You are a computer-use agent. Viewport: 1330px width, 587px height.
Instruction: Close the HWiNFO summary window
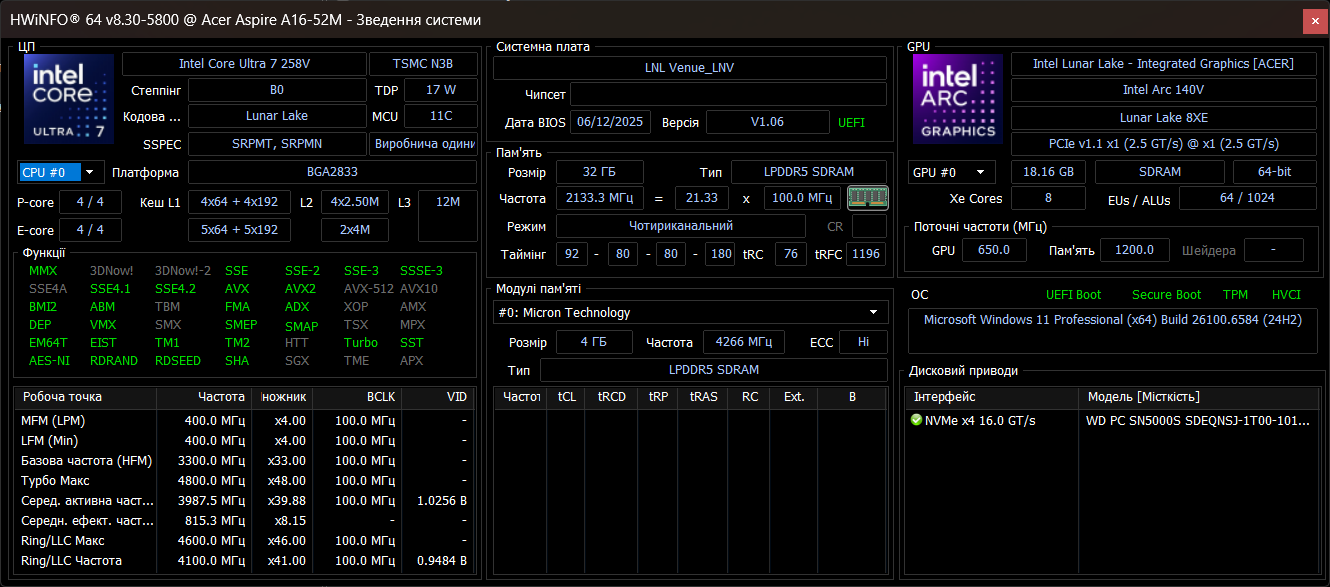tap(1315, 20)
